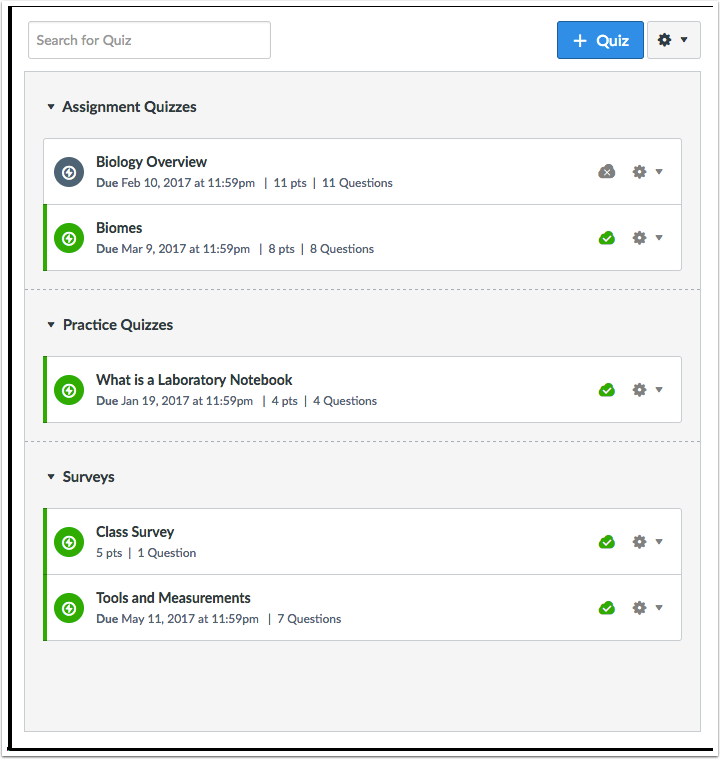This screenshot has height=759, width=720.
Task: Add a new quiz with + Quiz button
Action: [600, 40]
